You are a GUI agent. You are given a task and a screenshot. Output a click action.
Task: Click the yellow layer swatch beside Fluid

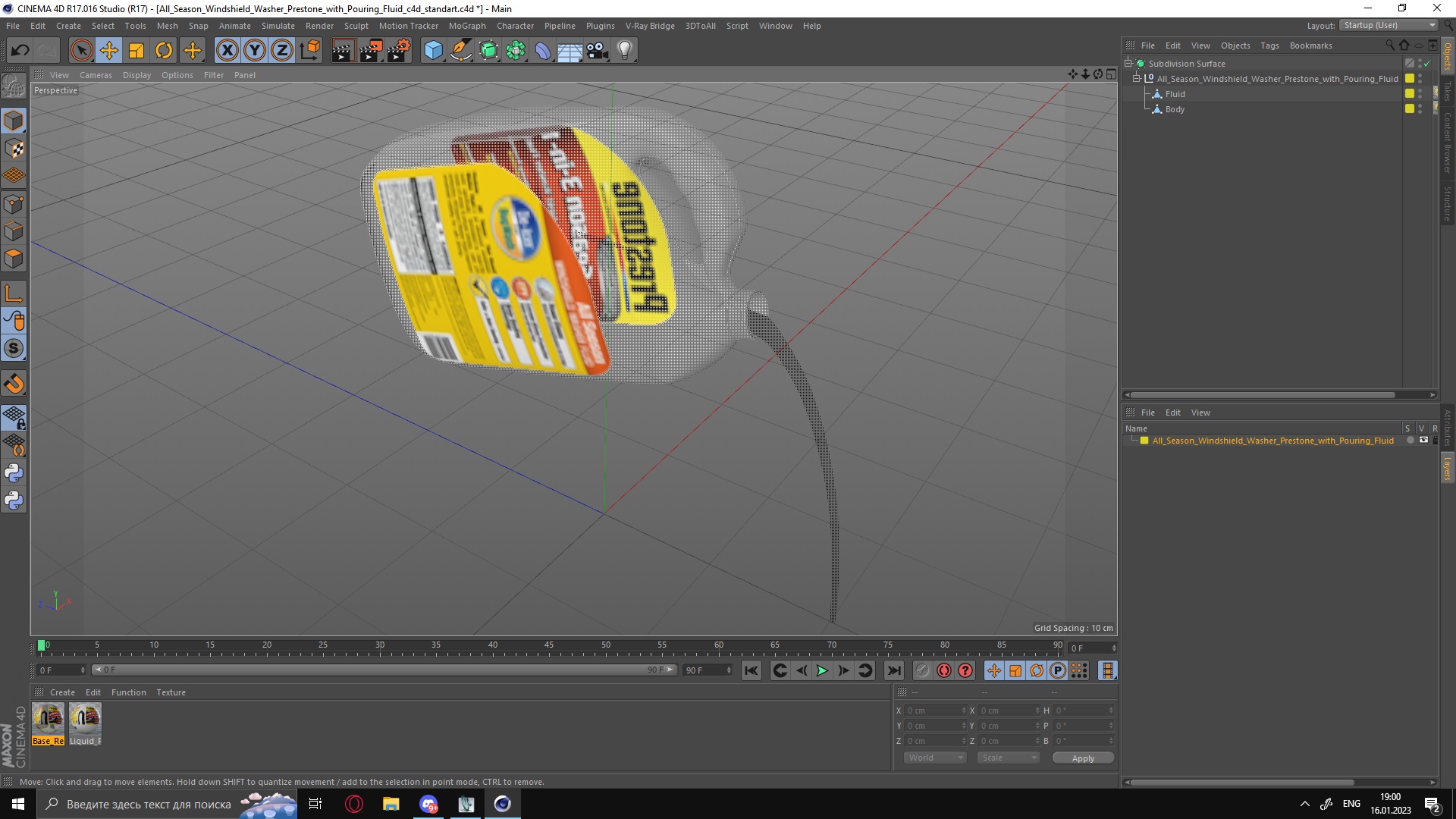[1410, 94]
